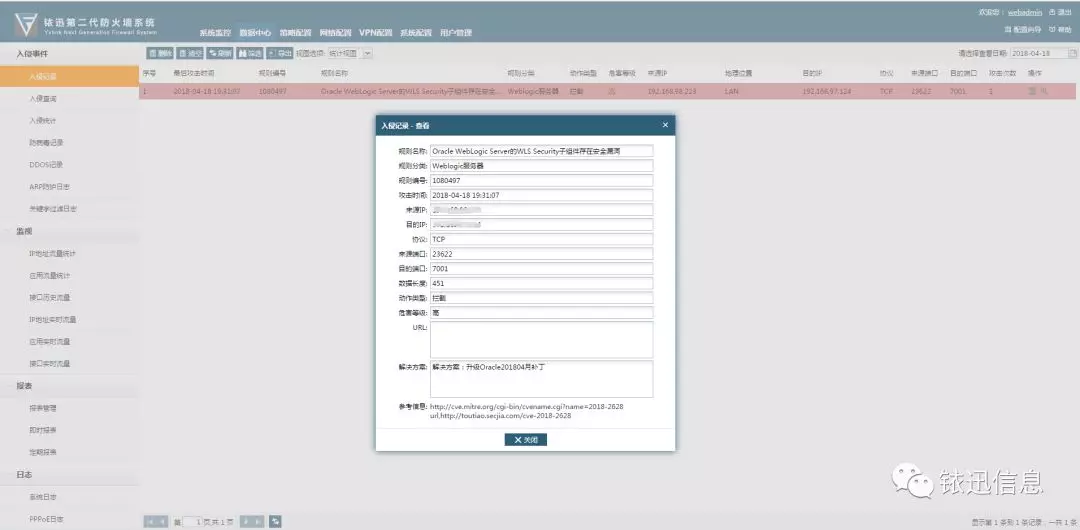
Task: Click the firewall logo in the header
Action: click(x=25, y=26)
